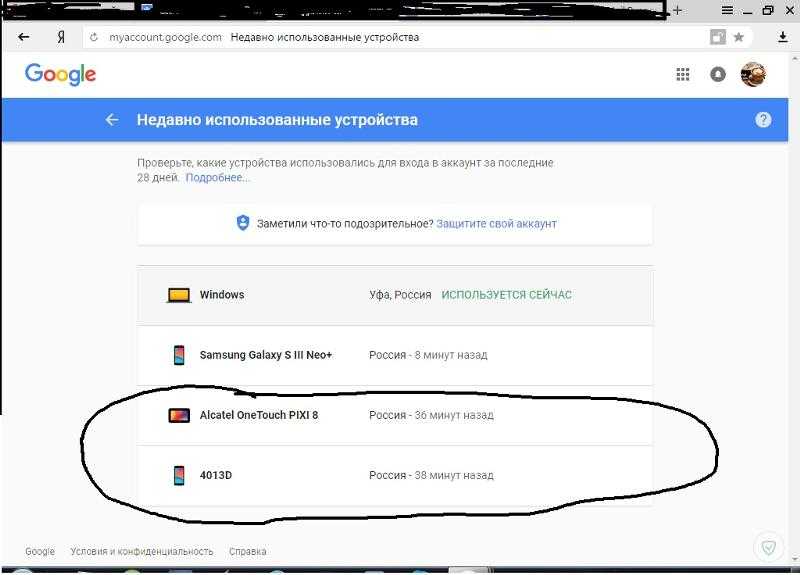The width and height of the screenshot is (800, 575).
Task: Open the downloads arrow icon
Action: point(783,37)
